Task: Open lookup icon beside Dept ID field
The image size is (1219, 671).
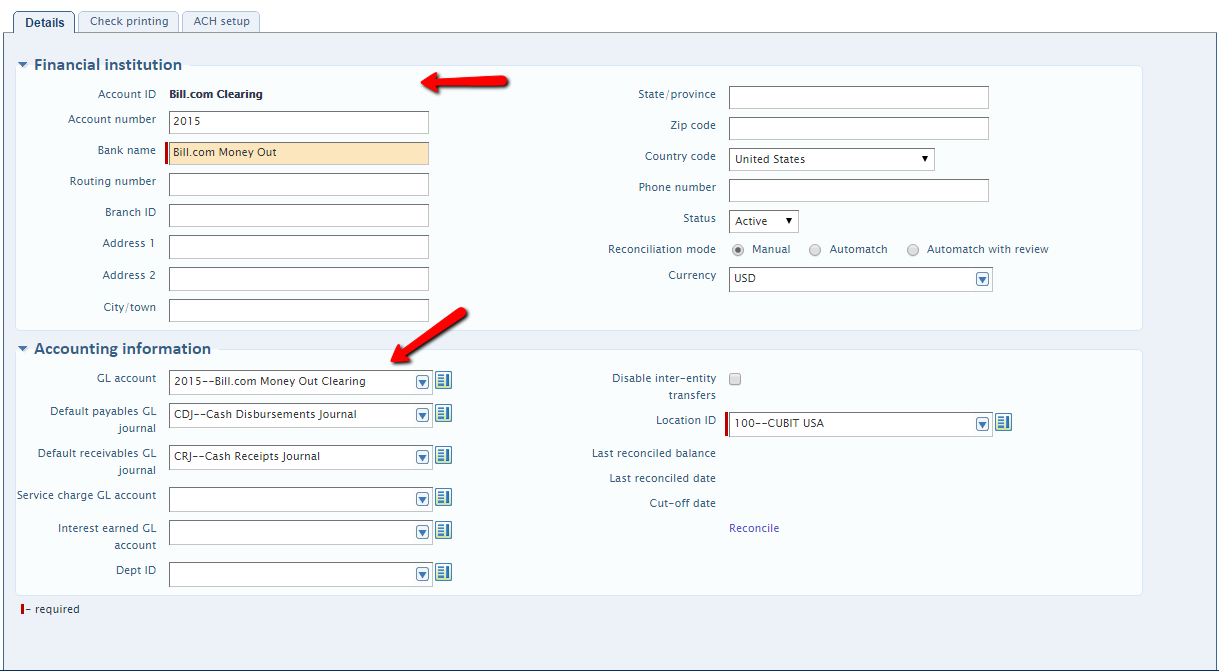Action: 444,572
